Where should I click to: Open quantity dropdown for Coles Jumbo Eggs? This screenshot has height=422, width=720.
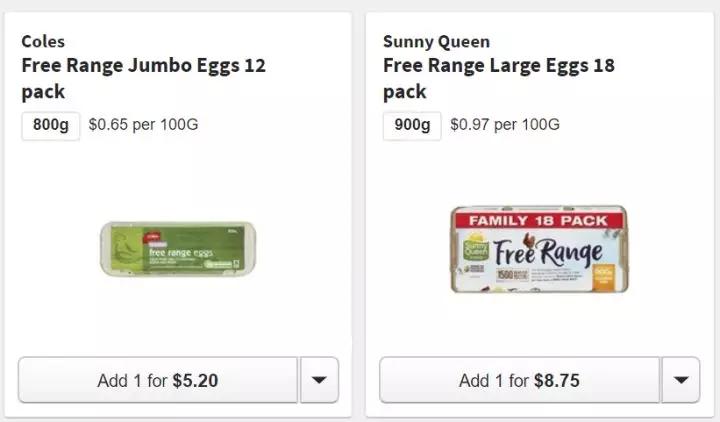(319, 380)
